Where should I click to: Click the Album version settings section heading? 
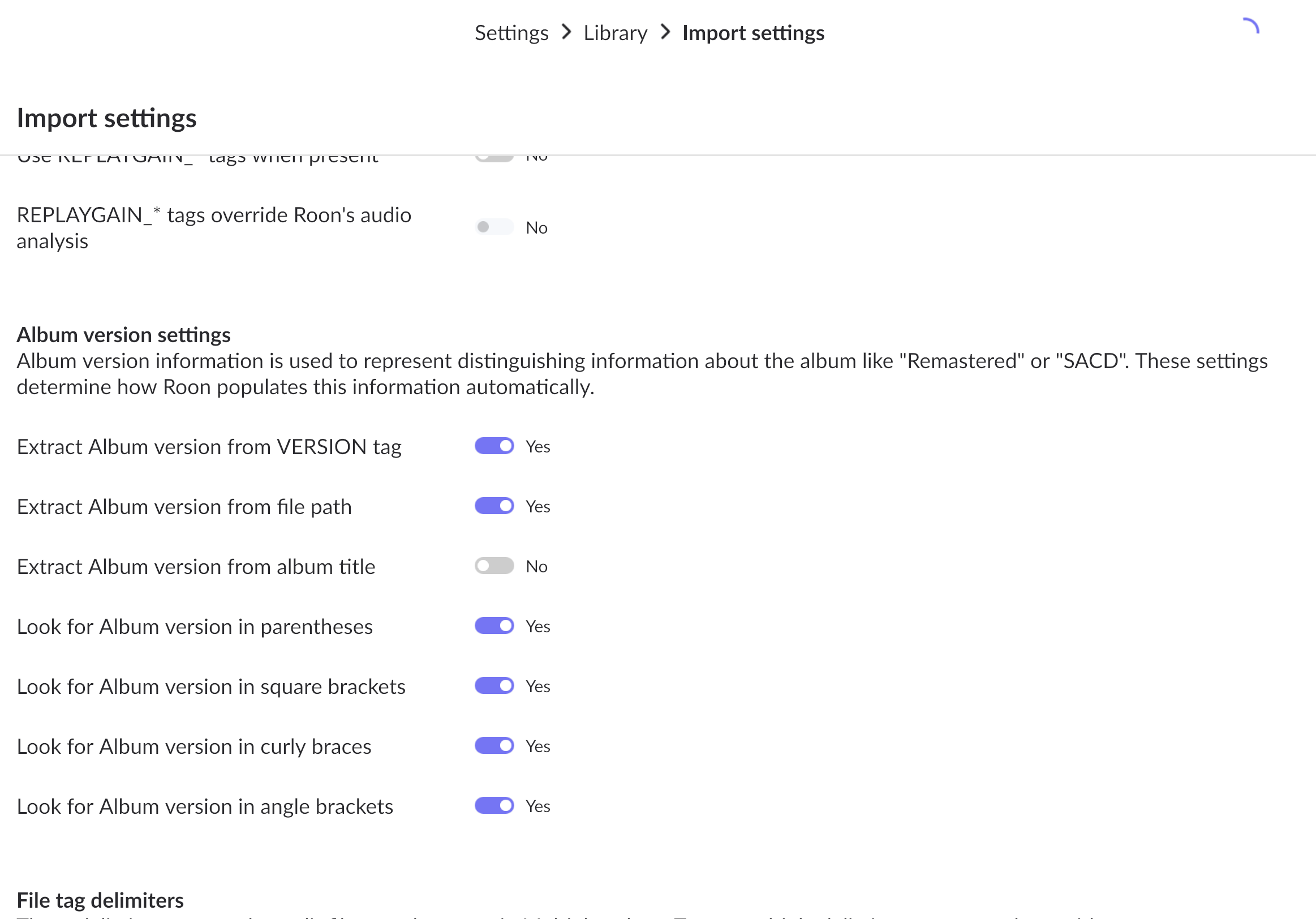coord(123,335)
